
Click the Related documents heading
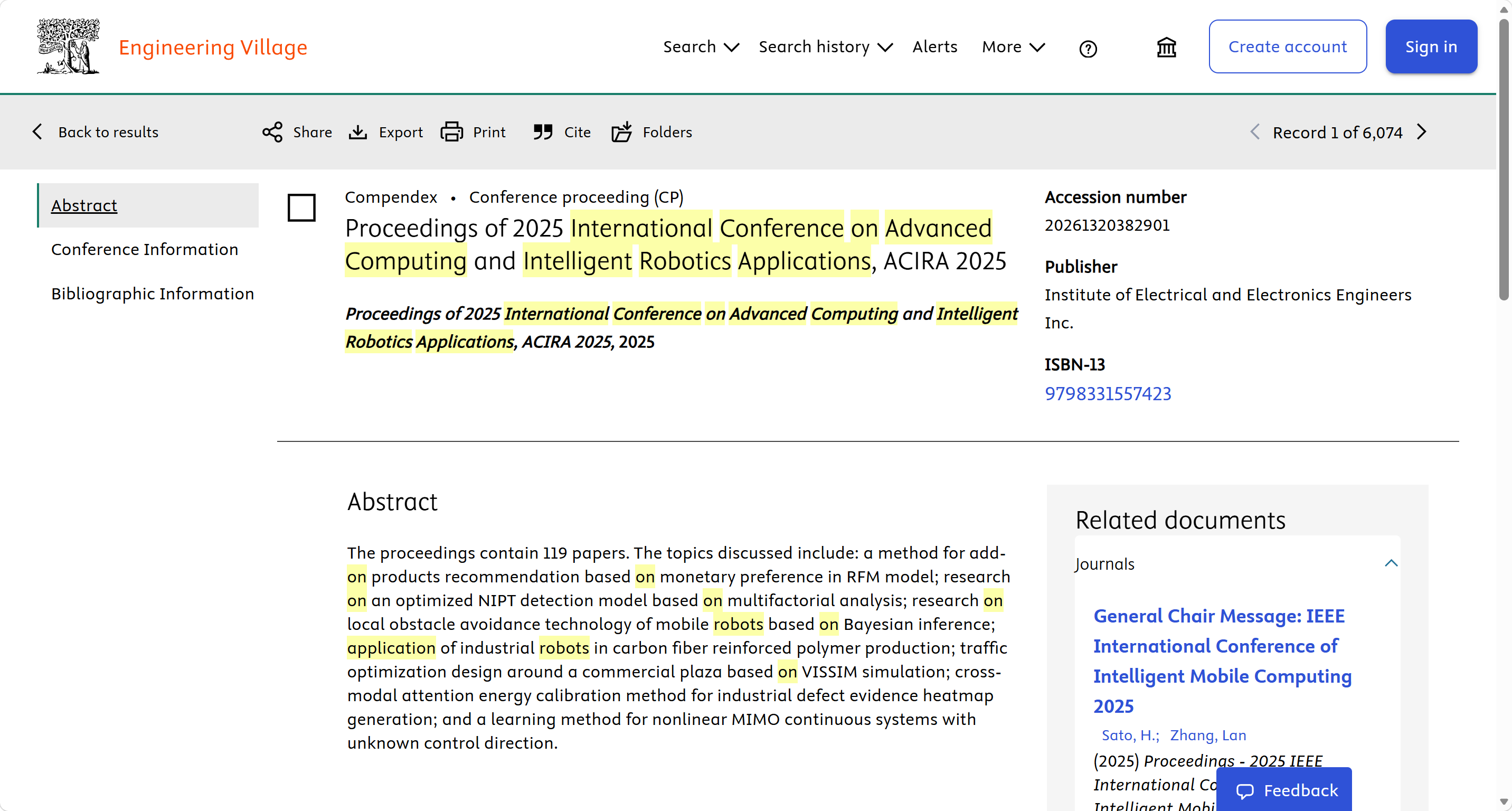point(1180,521)
